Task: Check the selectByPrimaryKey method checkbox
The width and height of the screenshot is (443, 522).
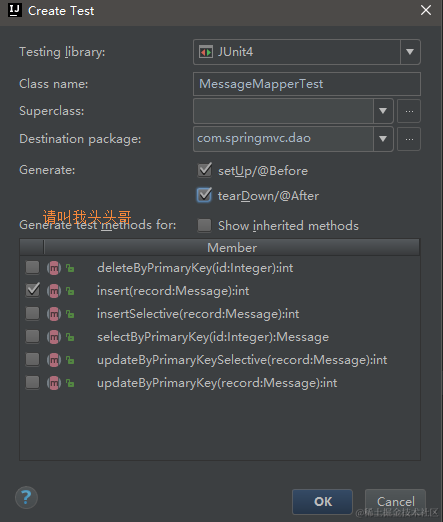Action: pyautogui.click(x=33, y=336)
